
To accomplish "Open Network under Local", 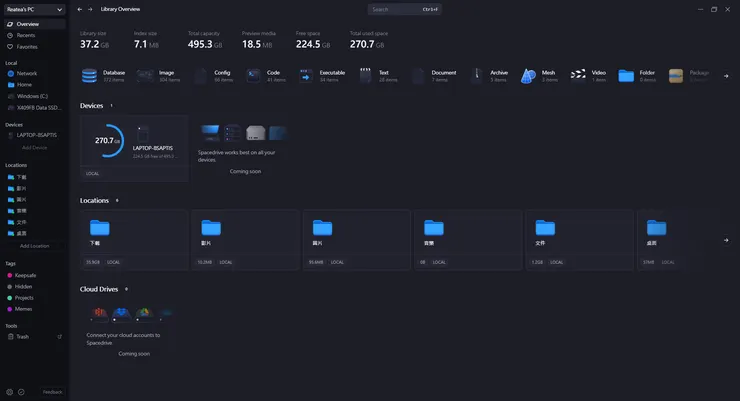I will [x=34, y=74].
